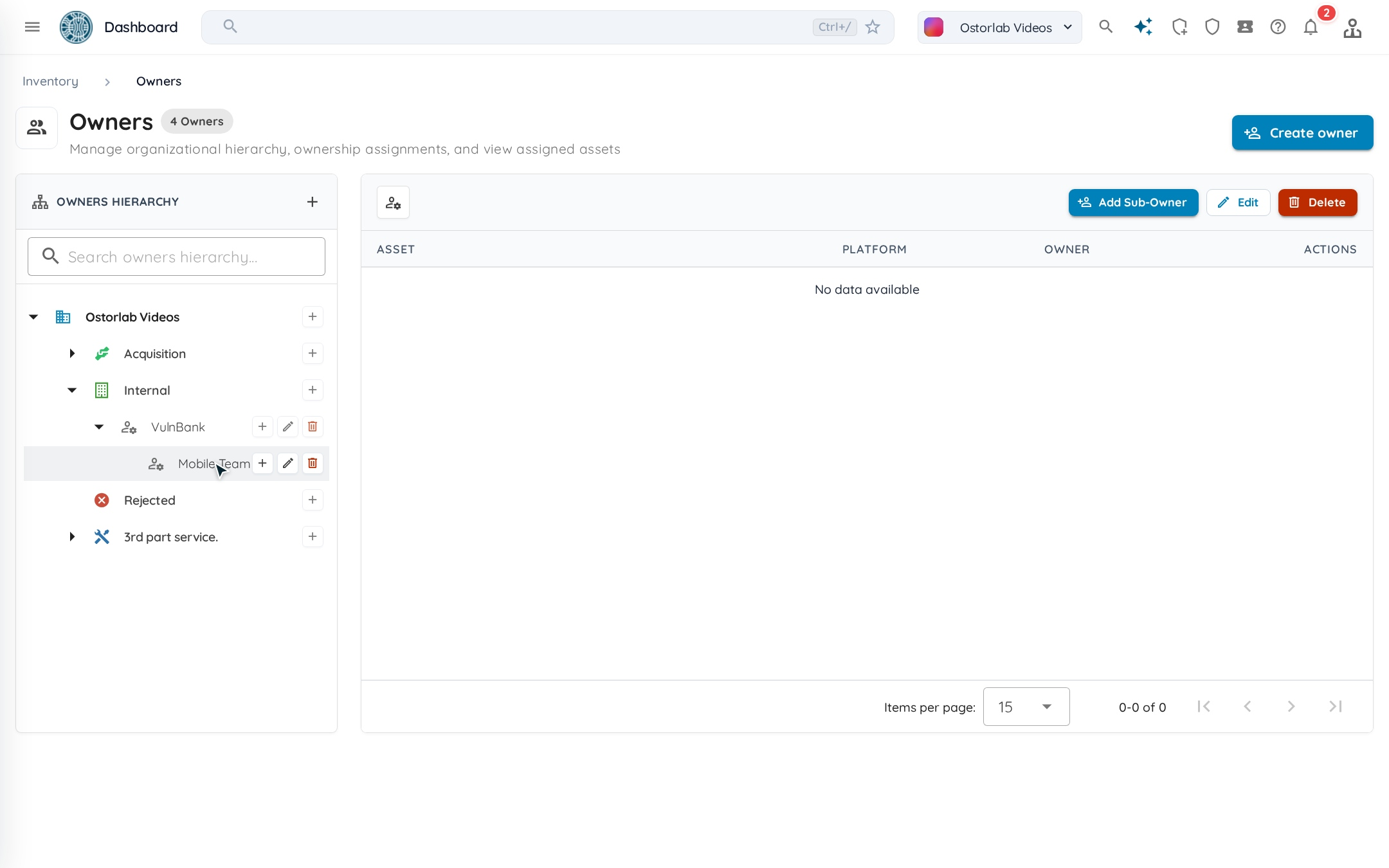Go to Inventory breadcrumb link

[x=50, y=82]
